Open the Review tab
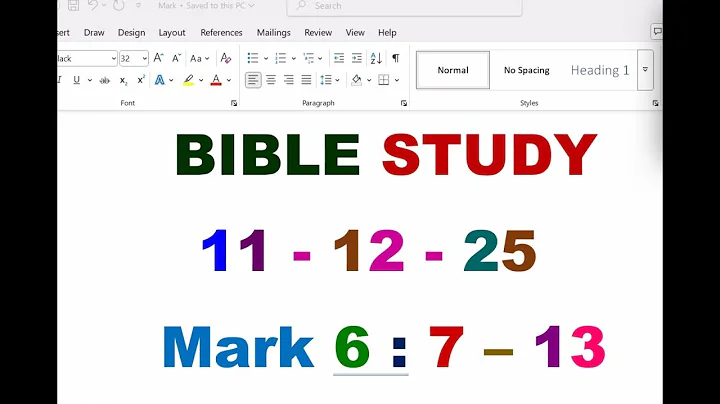 click(318, 33)
